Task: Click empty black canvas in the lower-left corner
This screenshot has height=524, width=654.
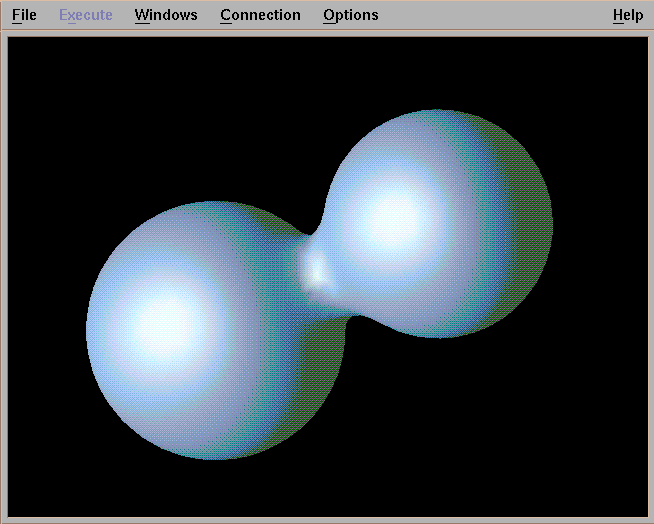Action: point(50,480)
